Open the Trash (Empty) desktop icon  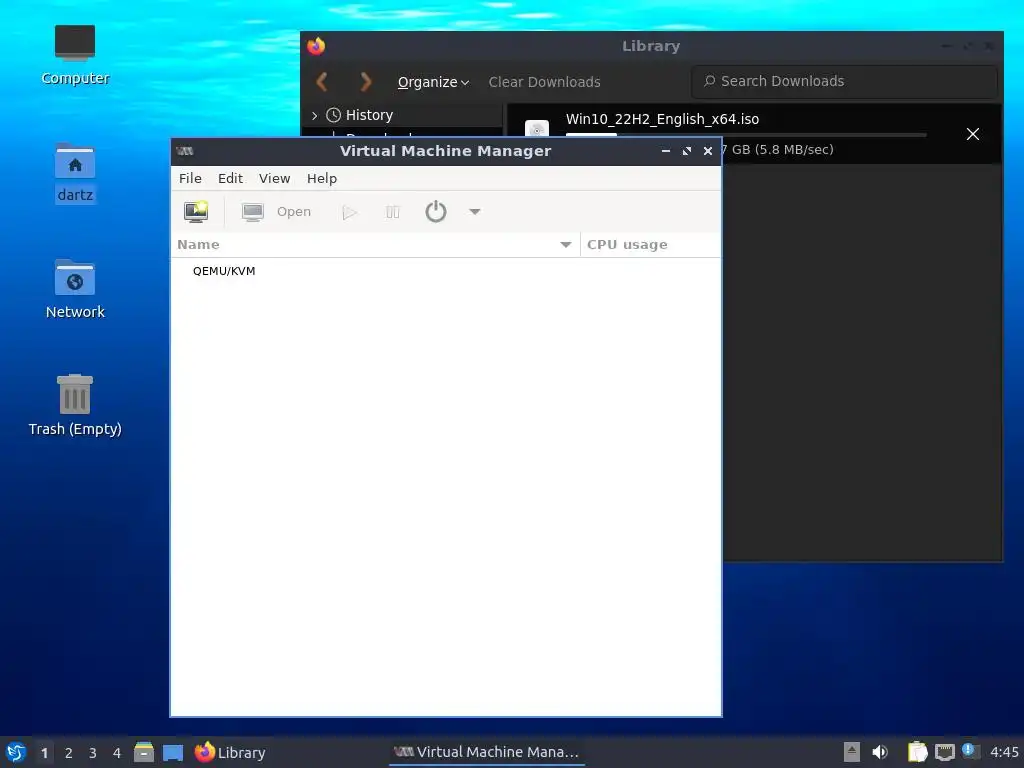coord(74,405)
